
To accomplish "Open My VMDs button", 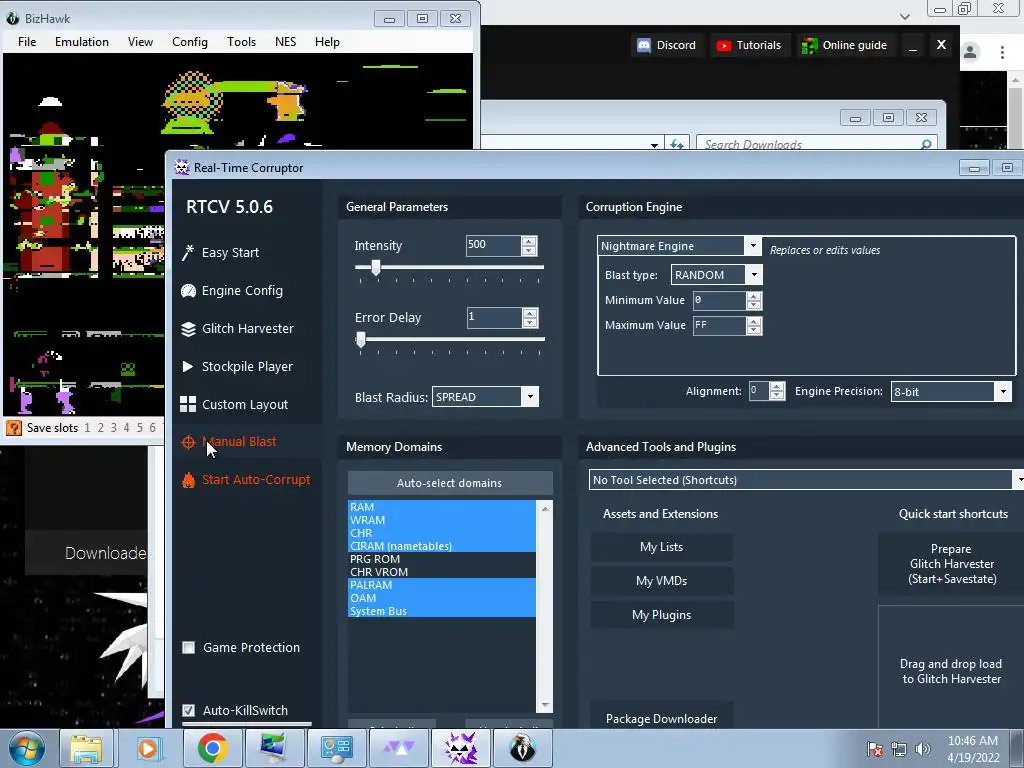I will click(x=662, y=581).
